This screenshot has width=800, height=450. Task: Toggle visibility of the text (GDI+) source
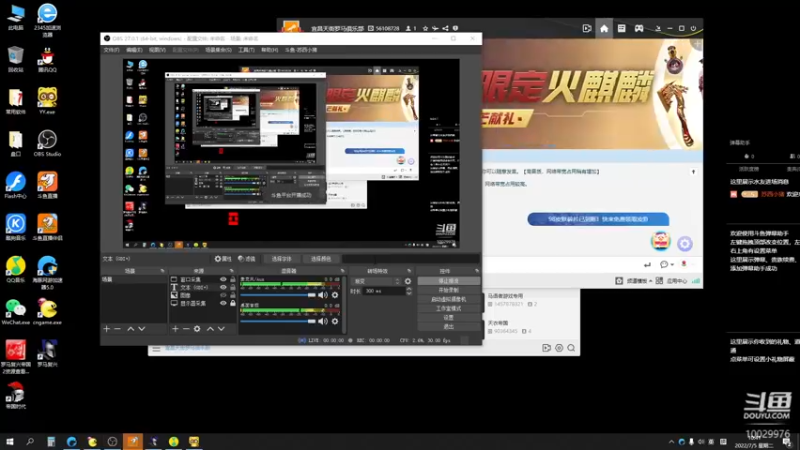tap(223, 287)
